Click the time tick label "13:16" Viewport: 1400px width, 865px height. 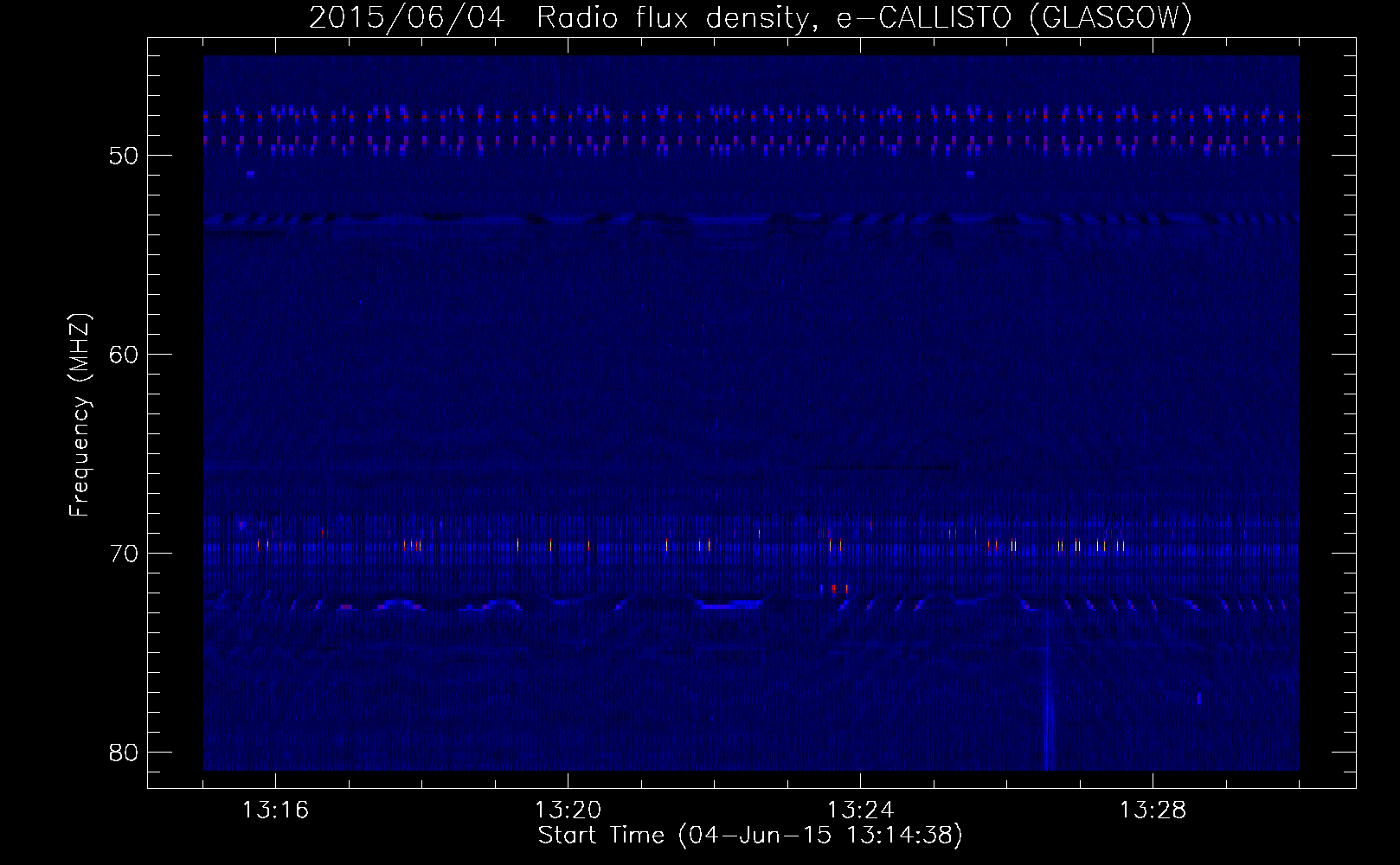(275, 811)
